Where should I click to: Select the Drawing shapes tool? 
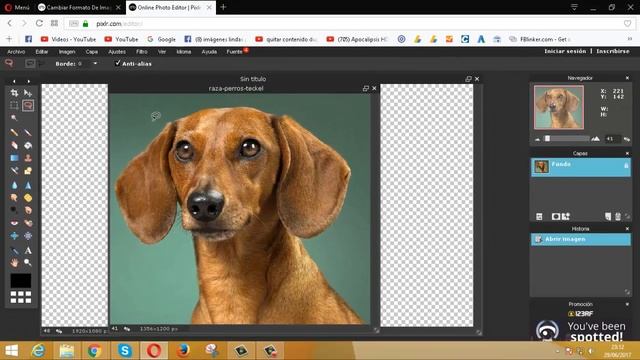pyautogui.click(x=28, y=171)
